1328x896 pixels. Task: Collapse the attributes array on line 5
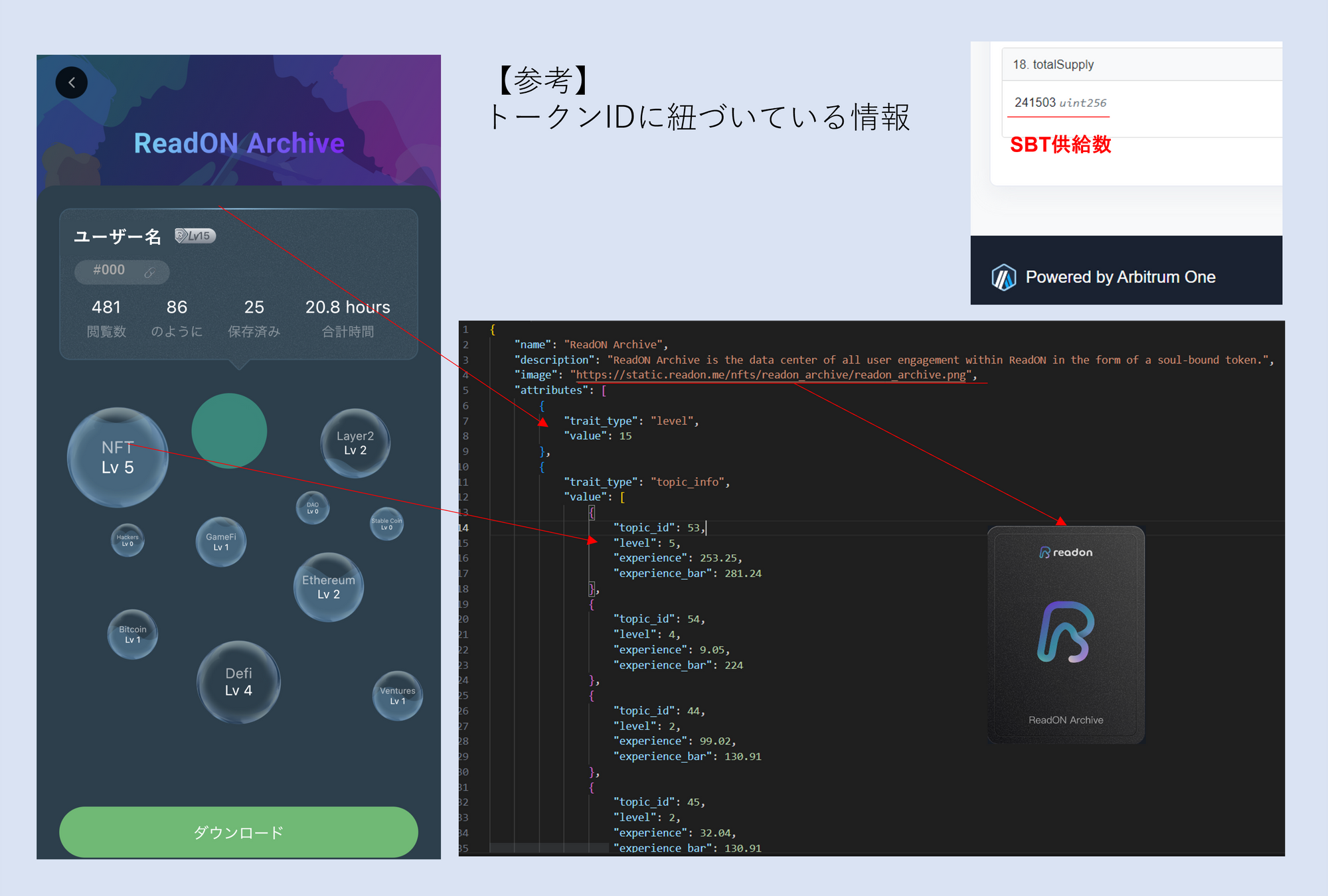click(x=604, y=390)
